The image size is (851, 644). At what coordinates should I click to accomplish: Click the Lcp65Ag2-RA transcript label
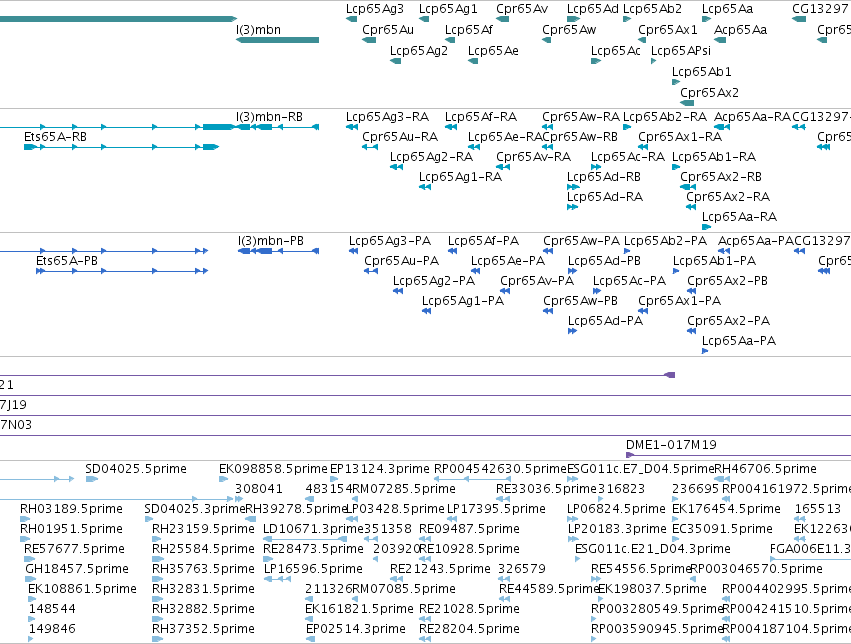(x=431, y=157)
